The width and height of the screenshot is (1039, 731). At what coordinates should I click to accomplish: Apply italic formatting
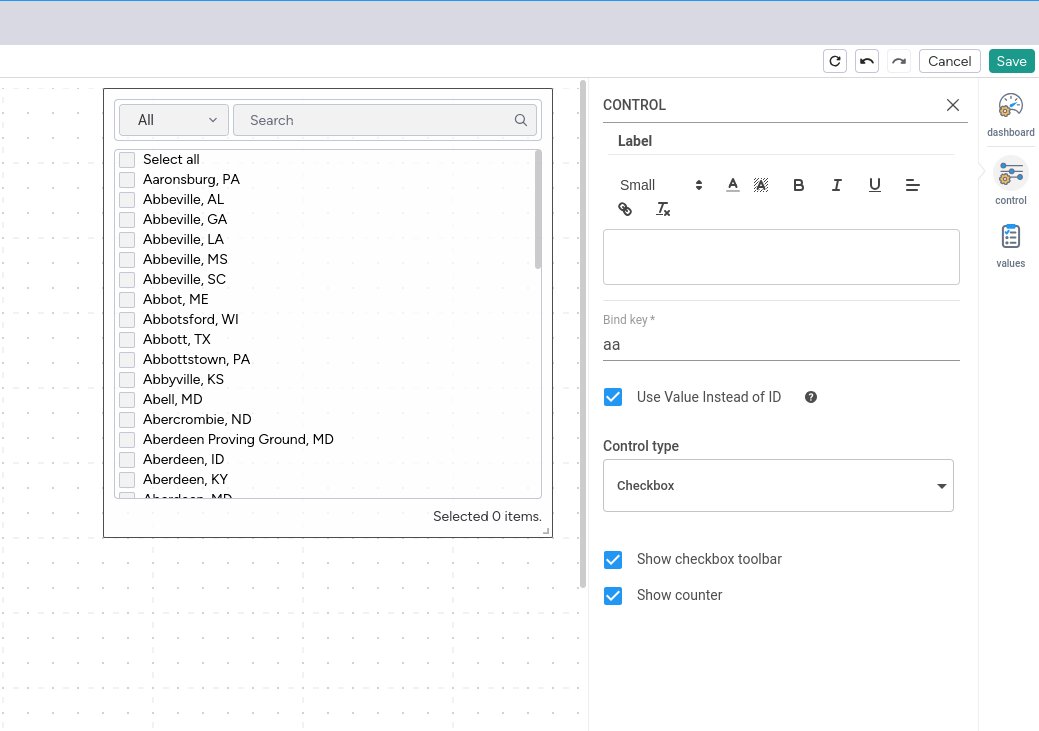836,185
